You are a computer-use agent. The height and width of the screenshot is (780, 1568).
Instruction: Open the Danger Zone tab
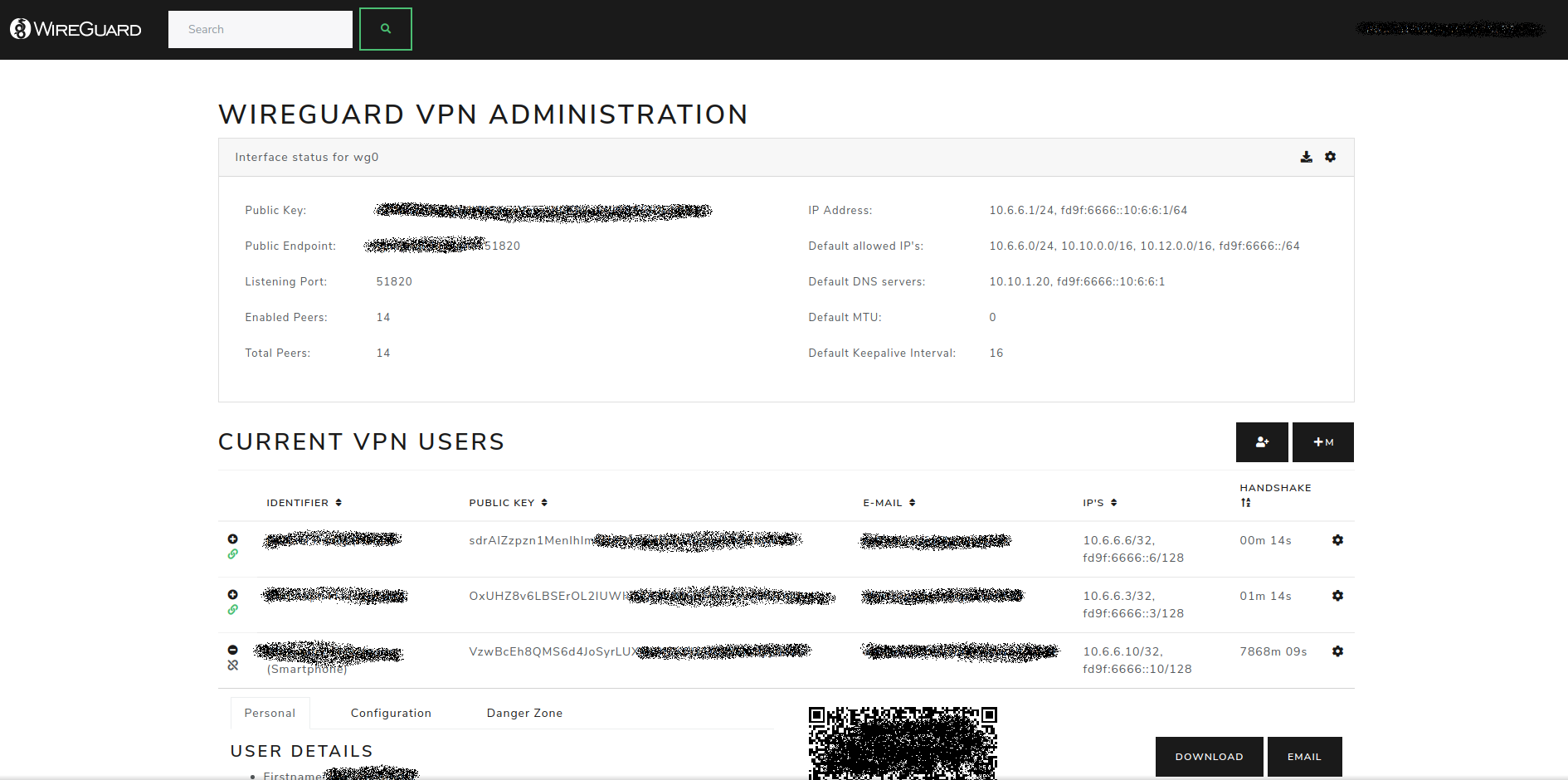[x=524, y=713]
